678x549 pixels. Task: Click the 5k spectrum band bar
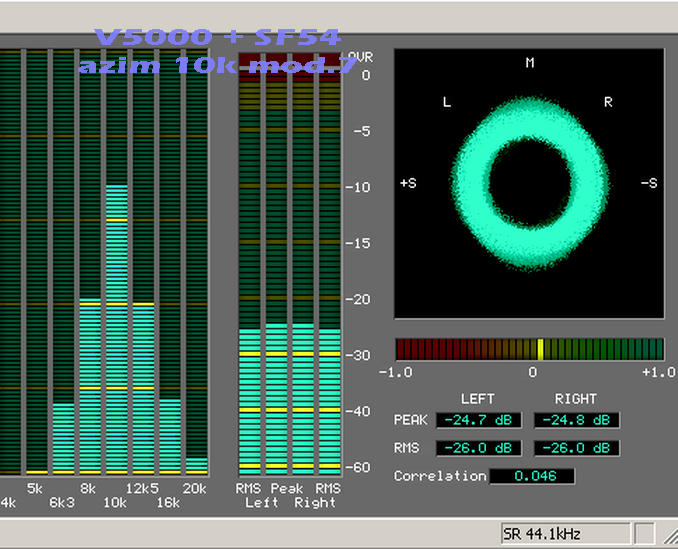37,300
